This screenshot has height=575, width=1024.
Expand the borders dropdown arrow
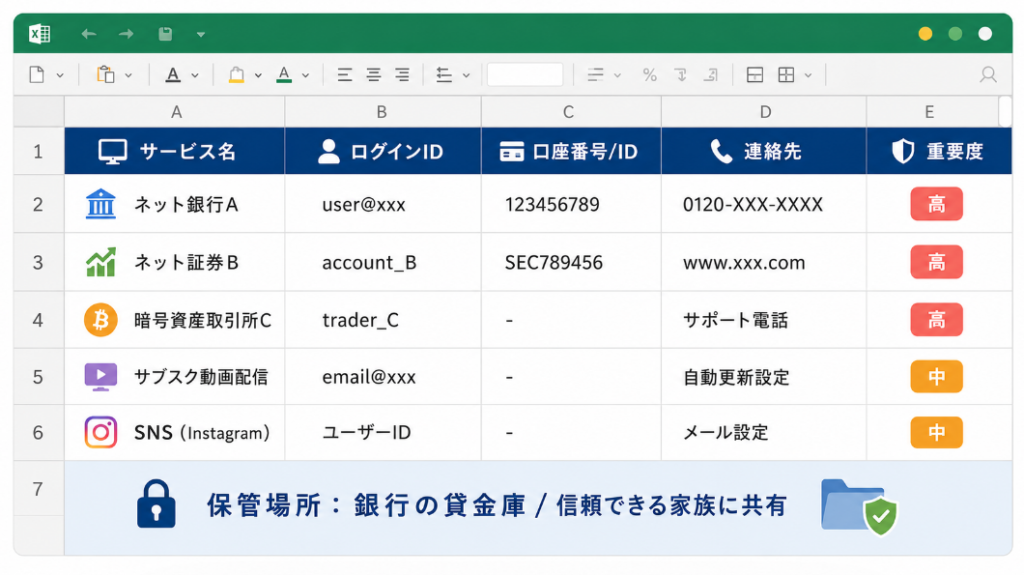[808, 76]
